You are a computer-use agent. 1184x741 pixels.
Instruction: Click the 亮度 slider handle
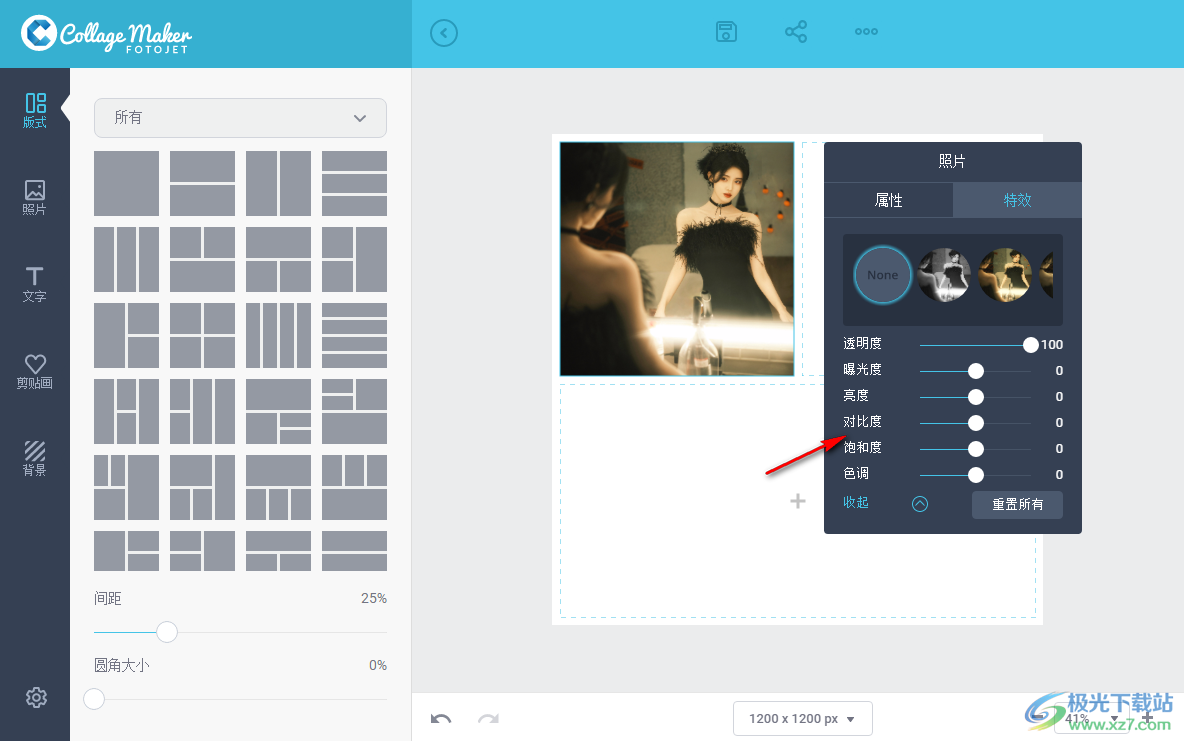coord(976,397)
